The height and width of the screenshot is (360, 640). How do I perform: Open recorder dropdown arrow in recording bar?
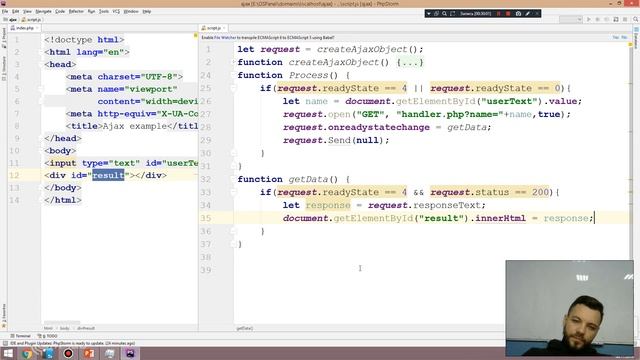(429, 13)
